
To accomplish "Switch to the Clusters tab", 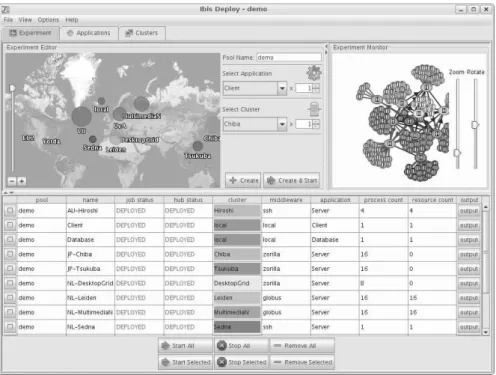I will pyautogui.click(x=142, y=33).
